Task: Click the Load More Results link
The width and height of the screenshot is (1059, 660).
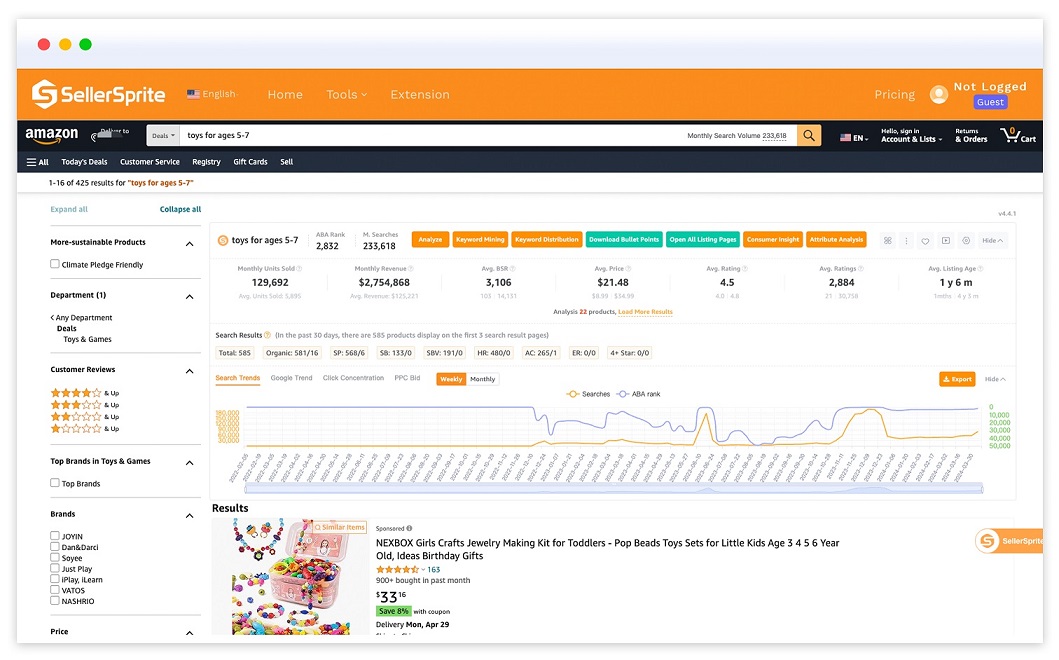Action: tap(646, 312)
